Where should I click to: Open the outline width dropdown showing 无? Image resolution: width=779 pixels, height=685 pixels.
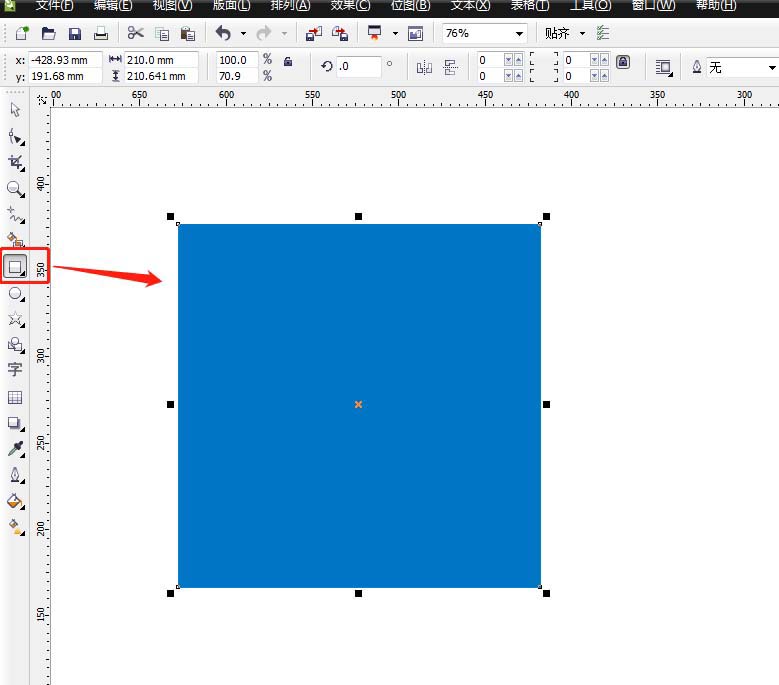(x=742, y=67)
